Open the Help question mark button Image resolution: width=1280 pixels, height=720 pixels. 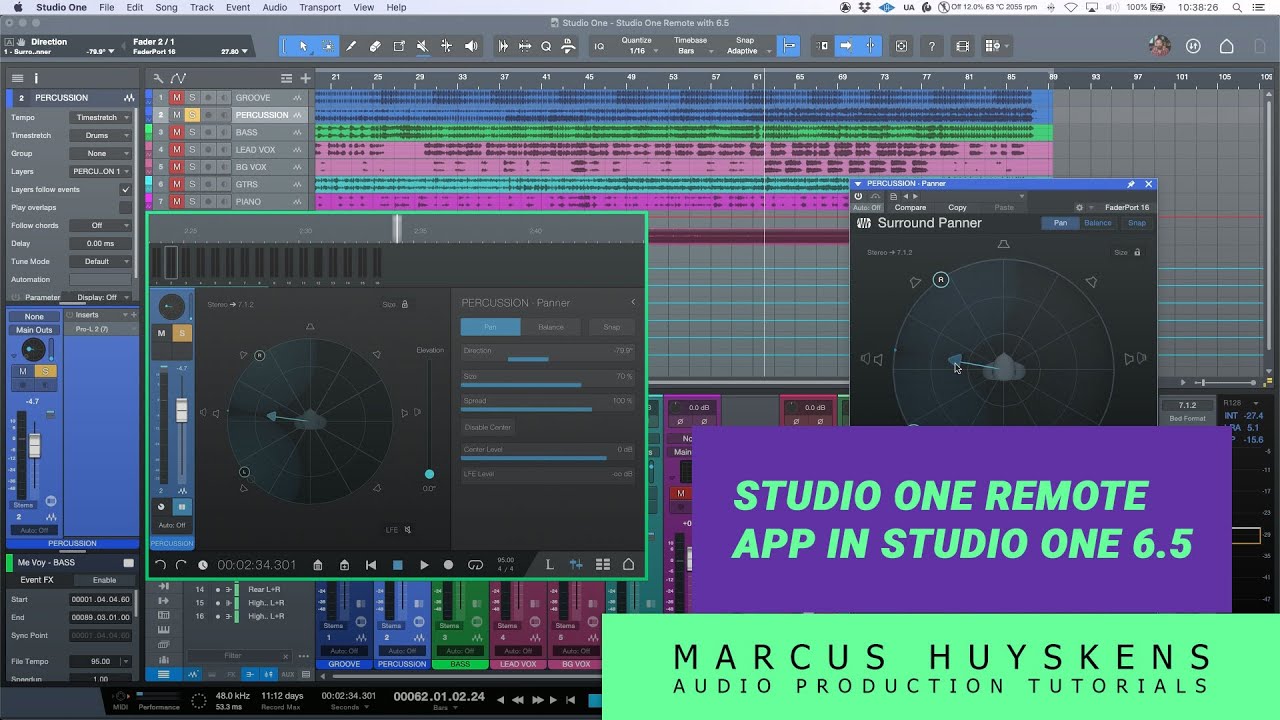(932, 46)
